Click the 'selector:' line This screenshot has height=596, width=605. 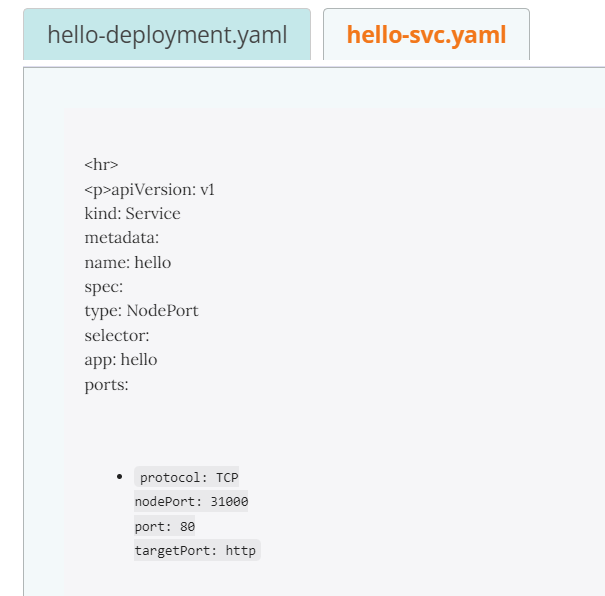tap(117, 335)
